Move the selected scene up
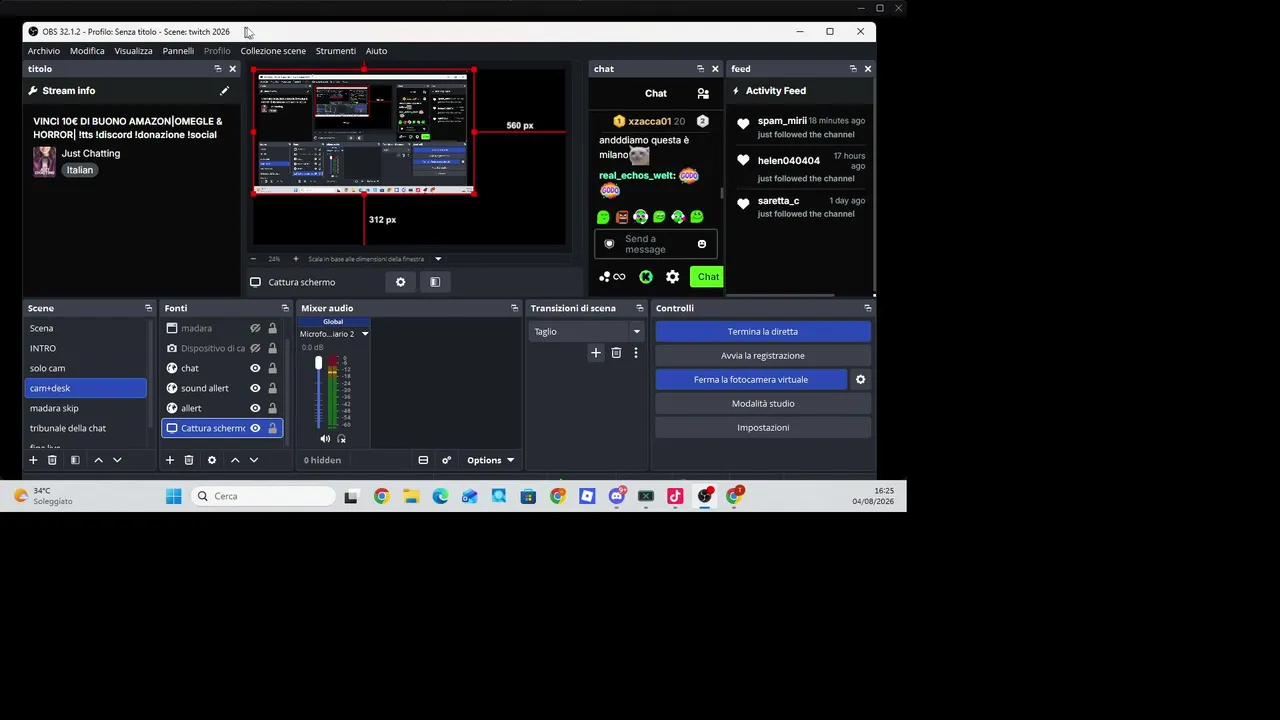Image resolution: width=1280 pixels, height=720 pixels. coord(98,460)
